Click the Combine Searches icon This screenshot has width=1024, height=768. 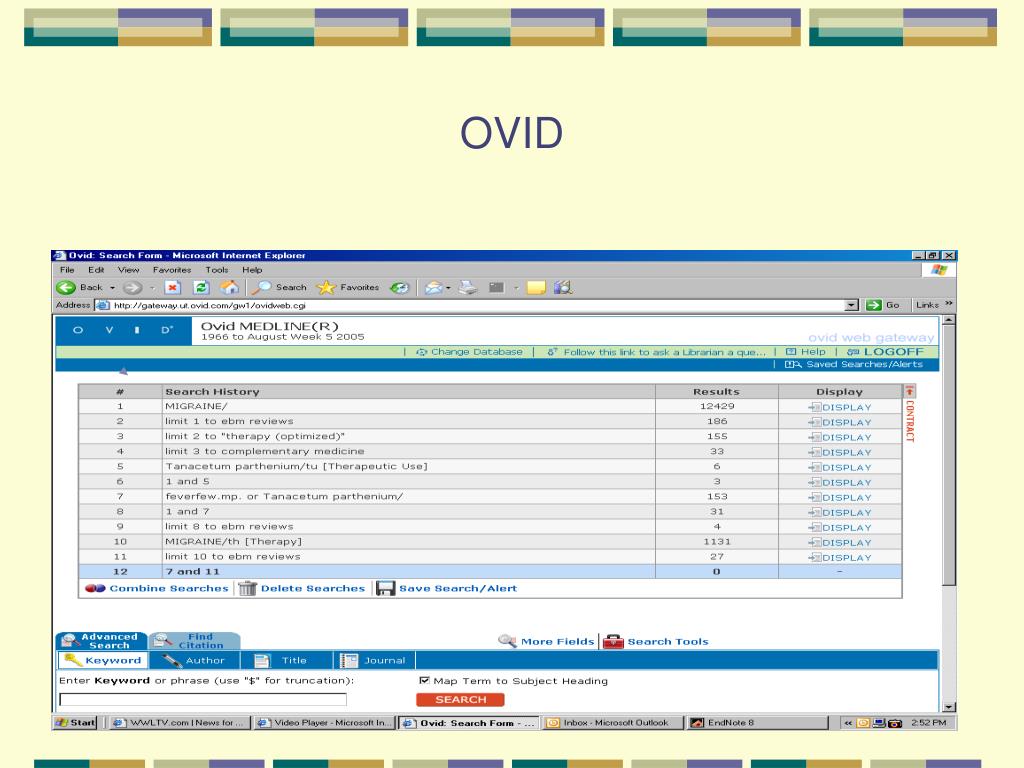(95, 588)
